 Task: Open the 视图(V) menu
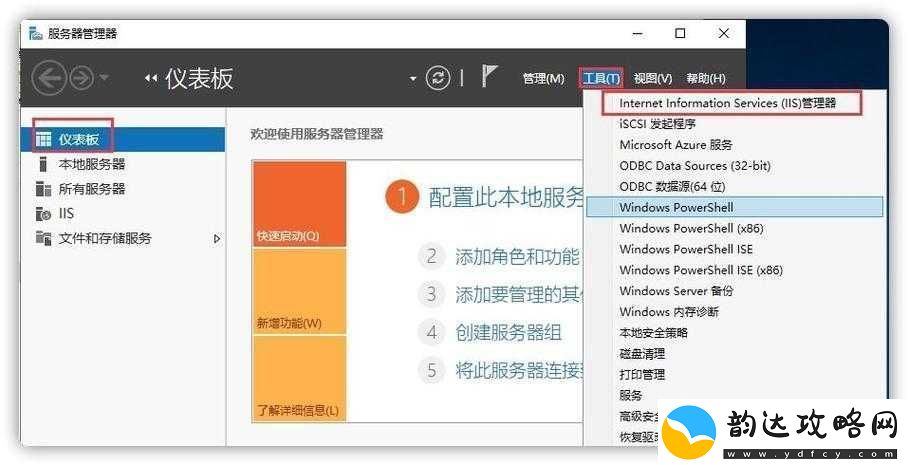pyautogui.click(x=653, y=78)
